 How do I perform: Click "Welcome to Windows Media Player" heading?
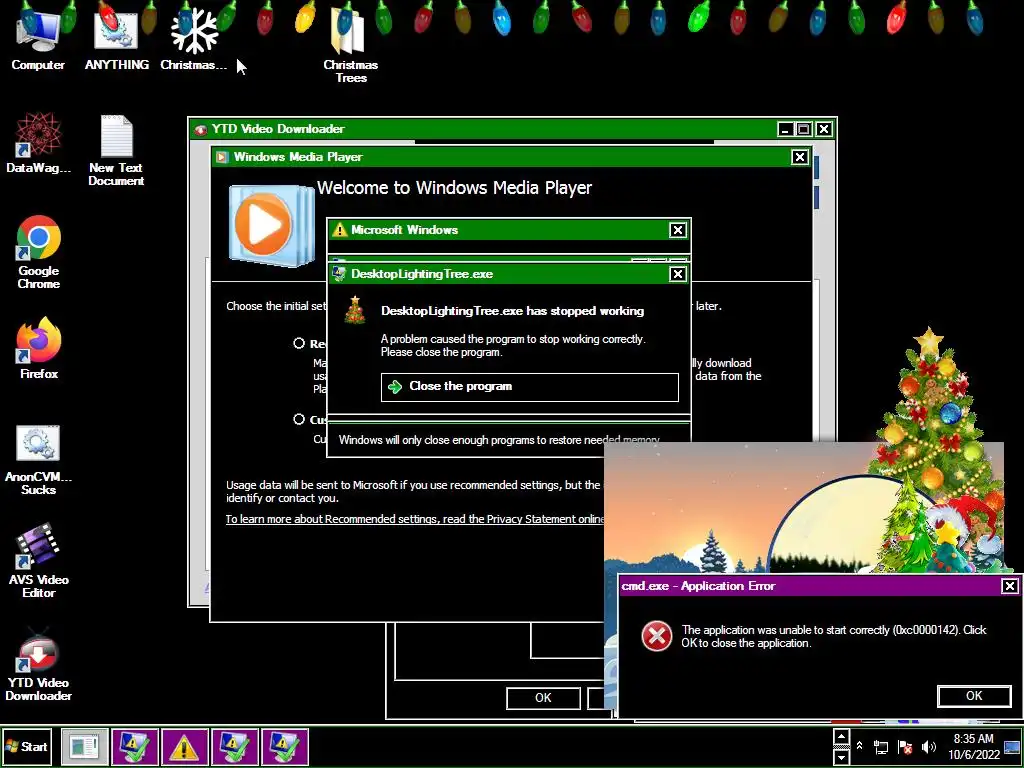455,188
